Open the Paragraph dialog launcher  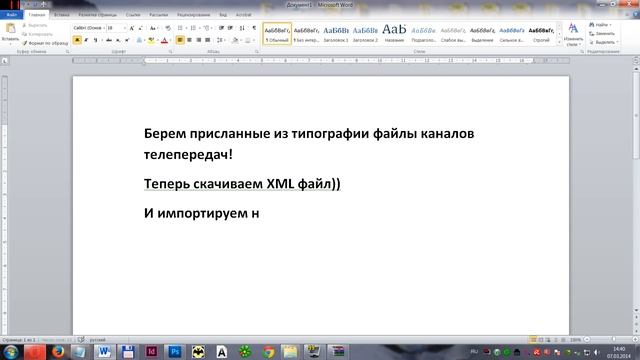[x=257, y=52]
